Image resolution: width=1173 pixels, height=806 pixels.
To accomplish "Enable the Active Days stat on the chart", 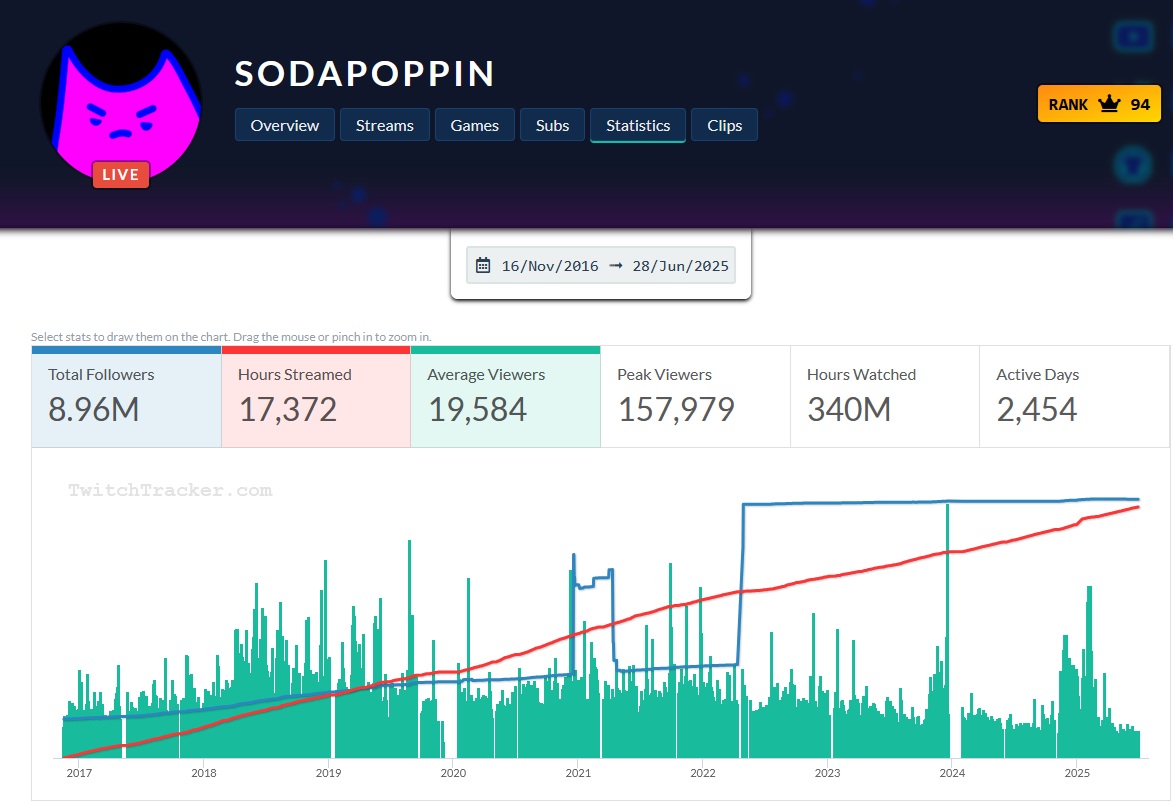I will pos(1074,397).
